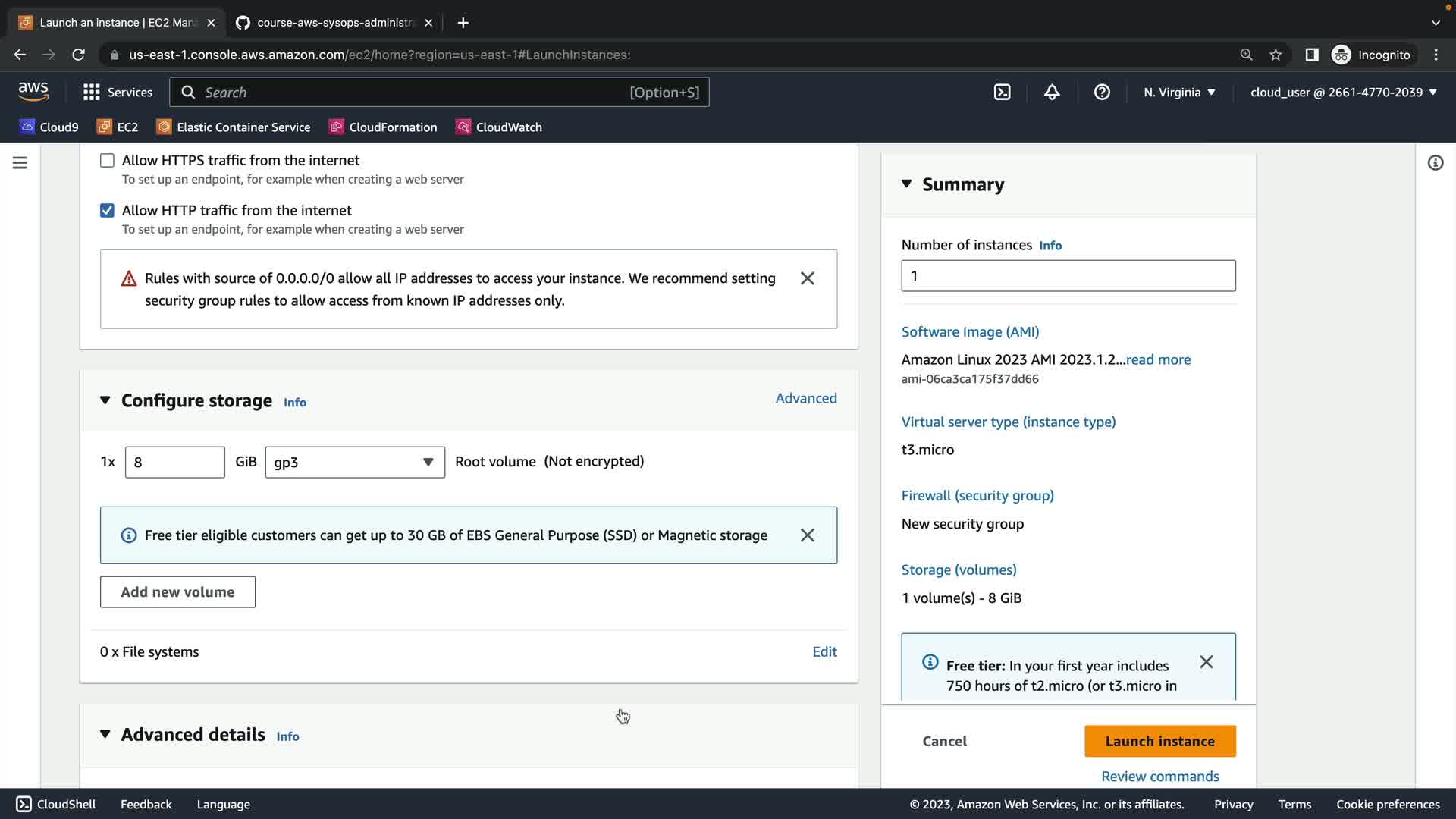Viewport: 1456px width, 819px height.
Task: Open Cloud9 bookmark shortcut
Action: tap(49, 127)
